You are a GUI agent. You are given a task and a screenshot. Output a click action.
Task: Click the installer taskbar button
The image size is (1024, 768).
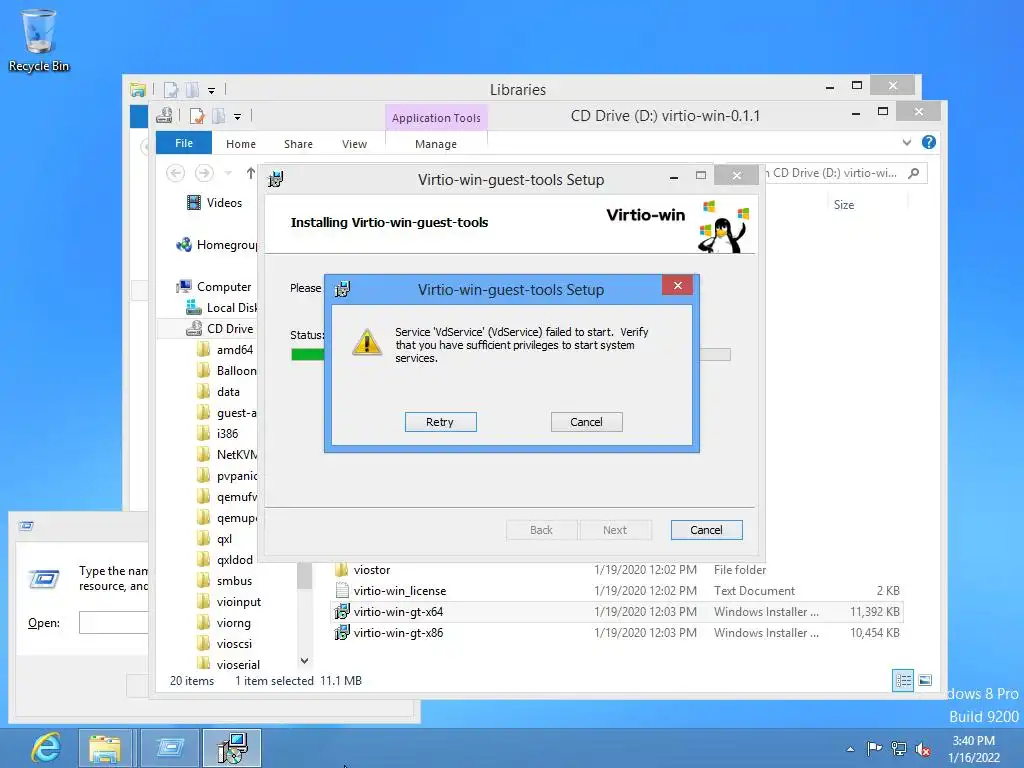[x=232, y=748]
